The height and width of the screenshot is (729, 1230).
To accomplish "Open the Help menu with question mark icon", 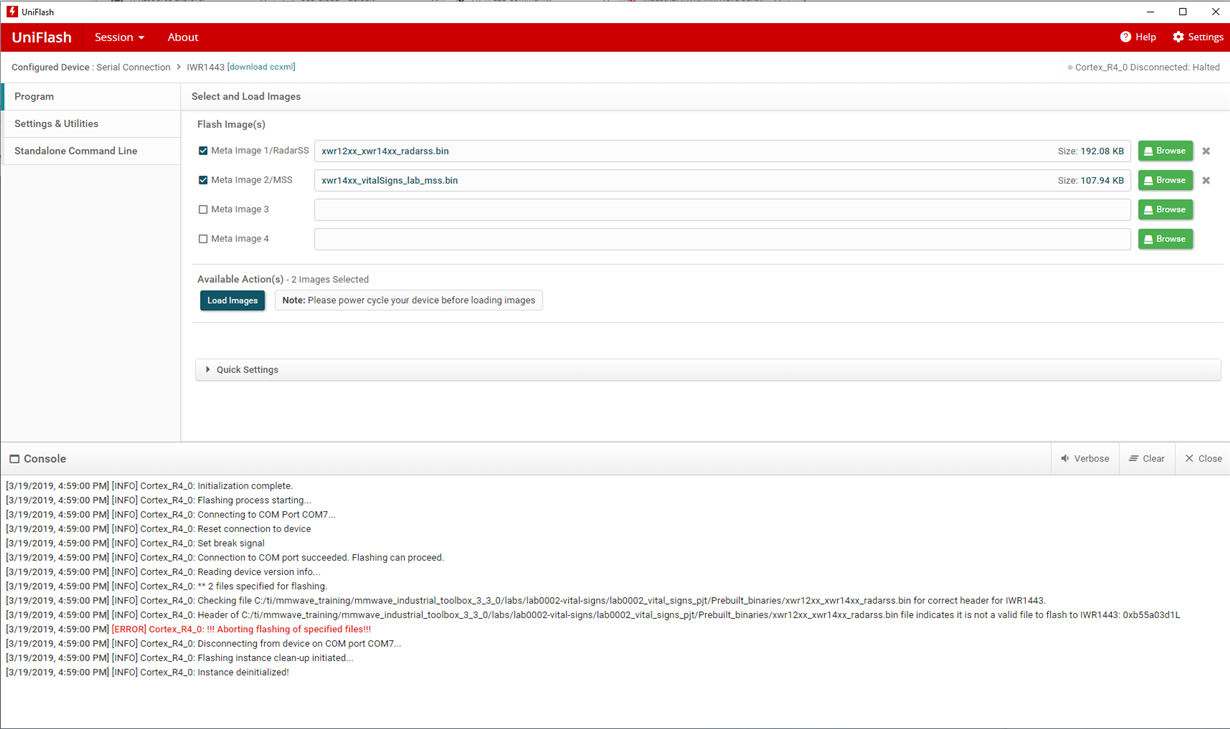I will [1138, 37].
